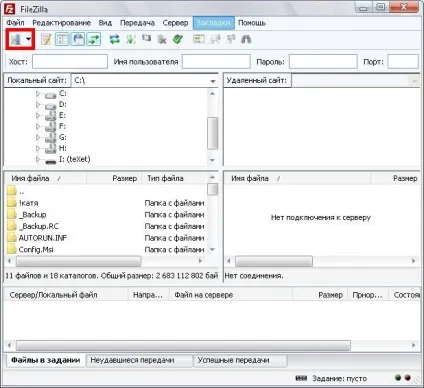Select the parent folder '..' entry
Image resolution: width=424 pixels, height=388 pixels.
[21, 192]
